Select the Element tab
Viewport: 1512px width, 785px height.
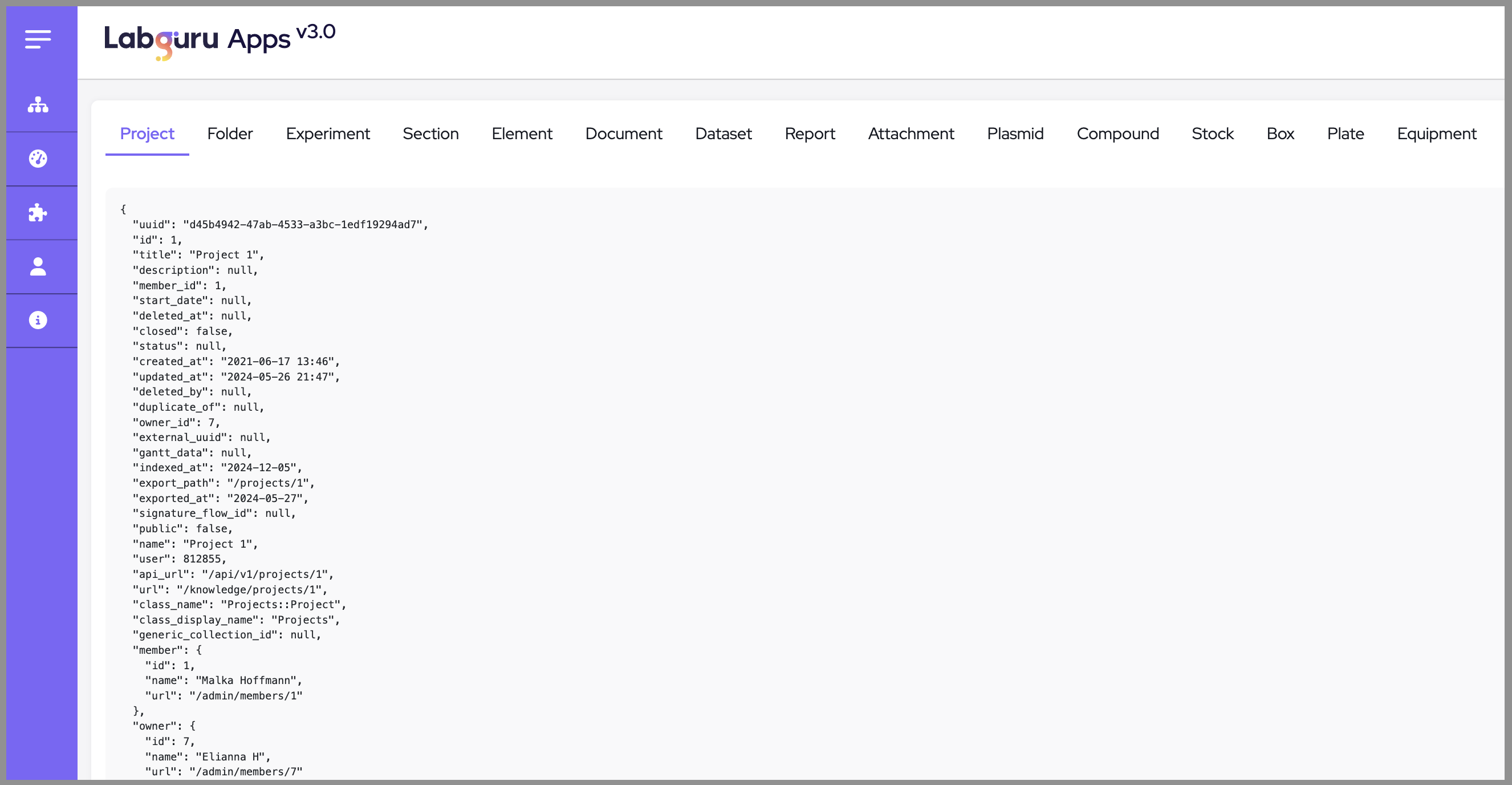coord(522,134)
